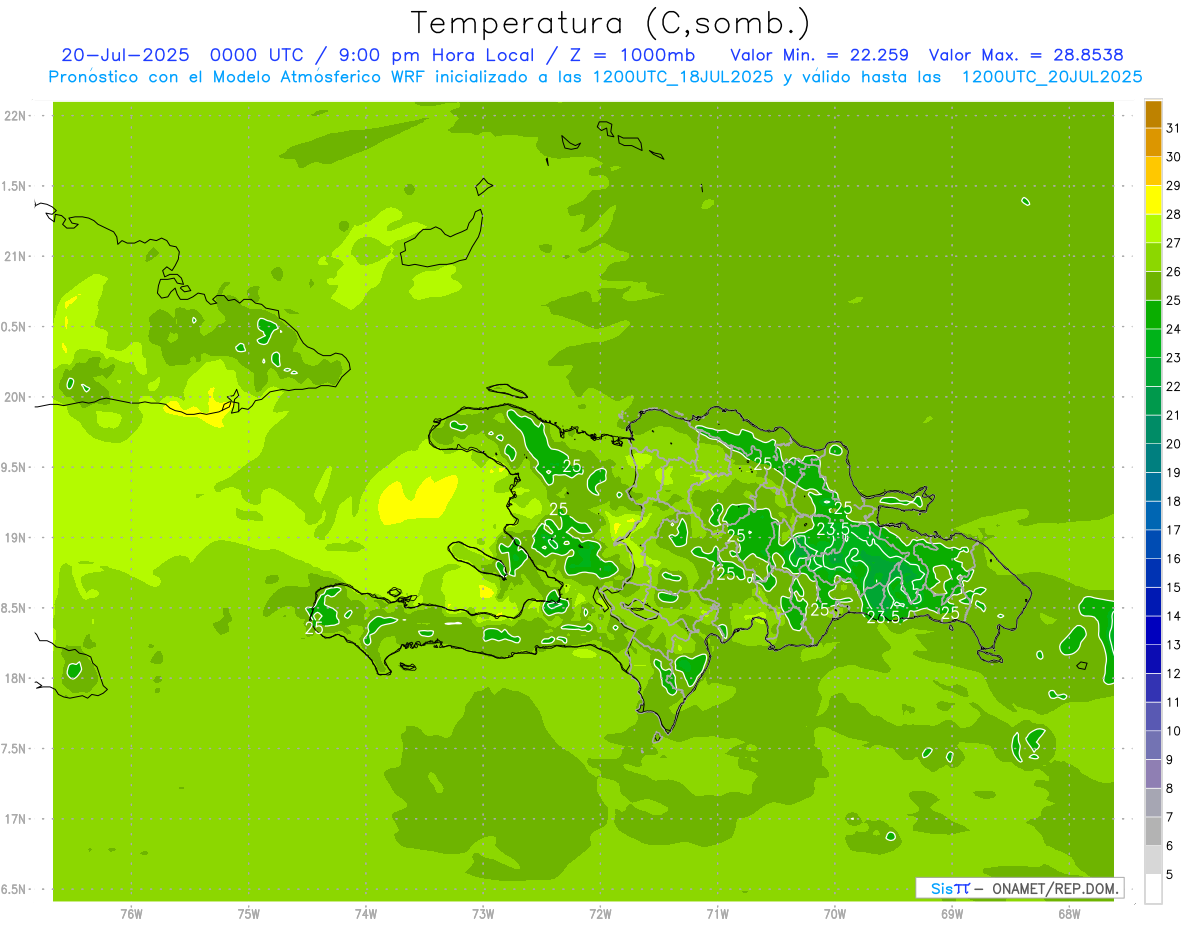Pick the orange swatch between colorbar 30 and 31
This screenshot has height=927, width=1200.
click(1154, 142)
